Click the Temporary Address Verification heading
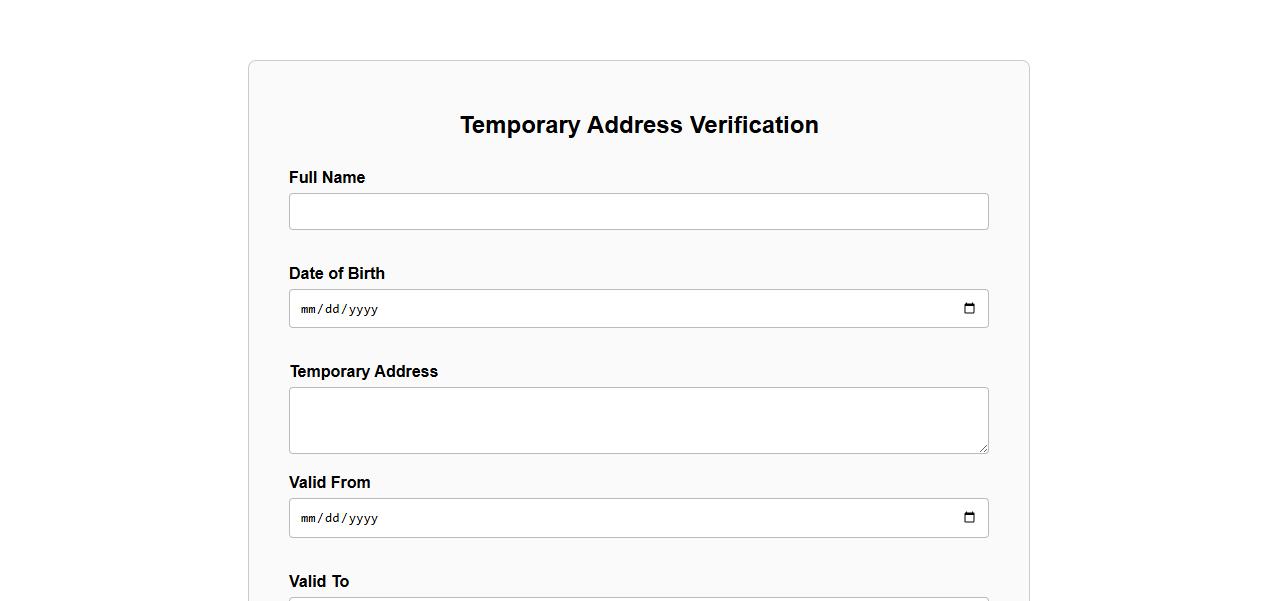Viewport: 1278px width, 601px height. (639, 125)
